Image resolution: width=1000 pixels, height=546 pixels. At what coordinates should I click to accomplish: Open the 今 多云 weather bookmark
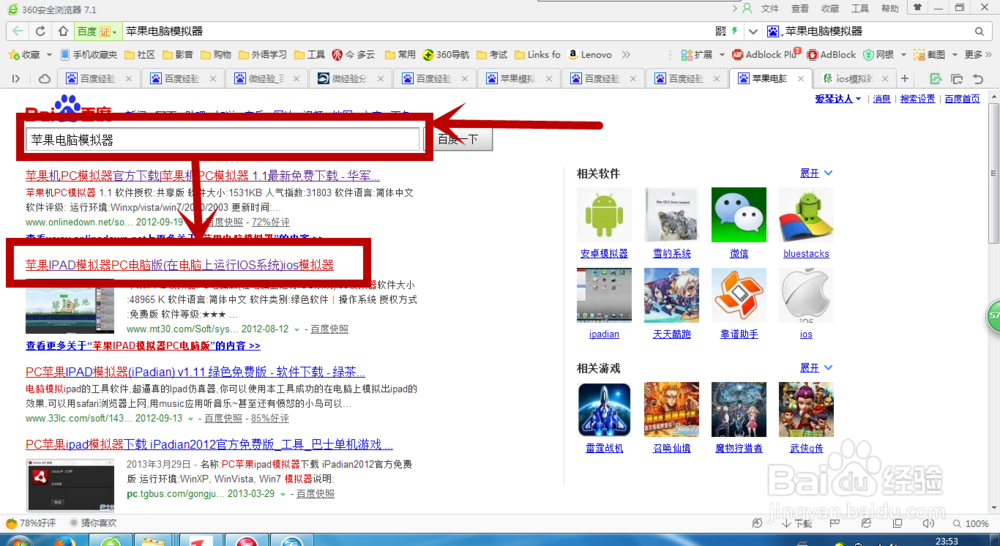353,55
